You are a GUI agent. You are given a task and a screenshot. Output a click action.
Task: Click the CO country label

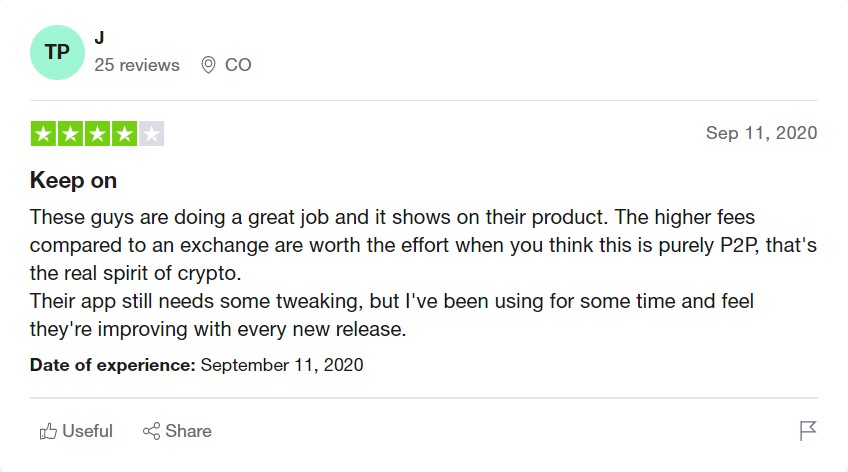coord(238,65)
